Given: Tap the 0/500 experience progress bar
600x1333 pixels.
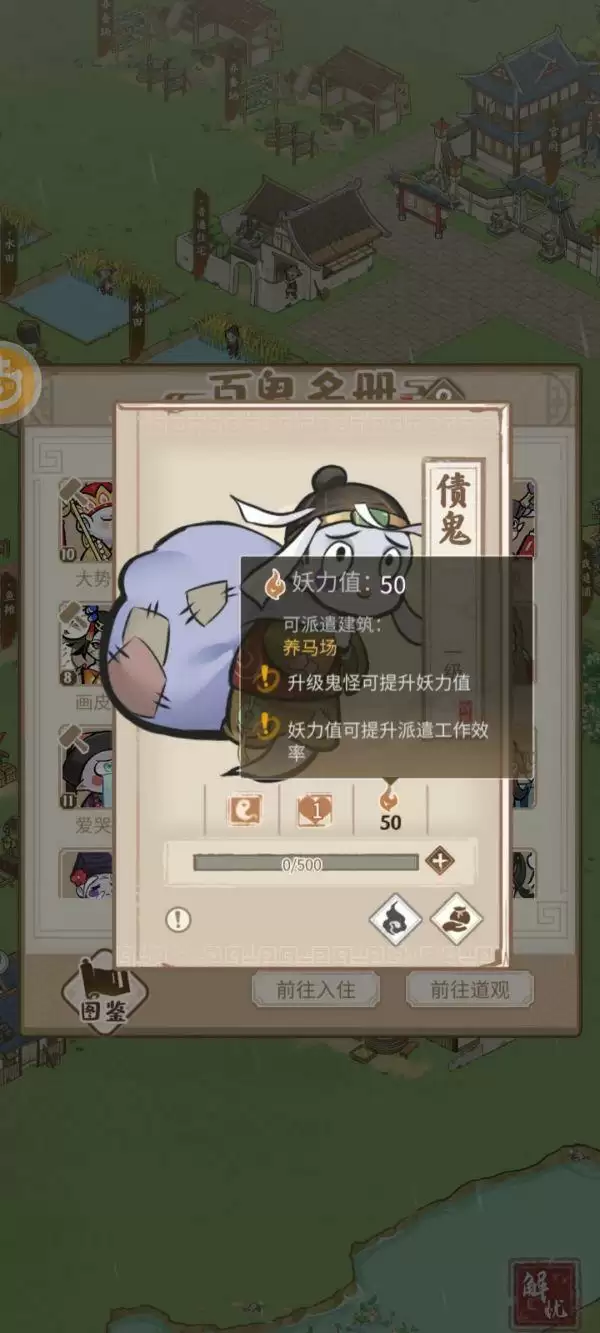Looking at the screenshot, I should point(305,863).
